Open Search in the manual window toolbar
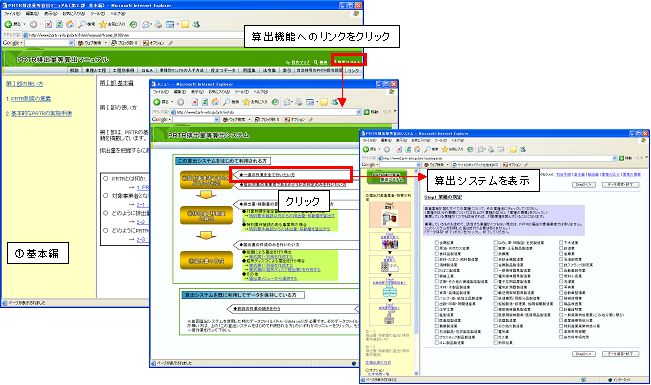The image size is (651, 385). [86, 25]
